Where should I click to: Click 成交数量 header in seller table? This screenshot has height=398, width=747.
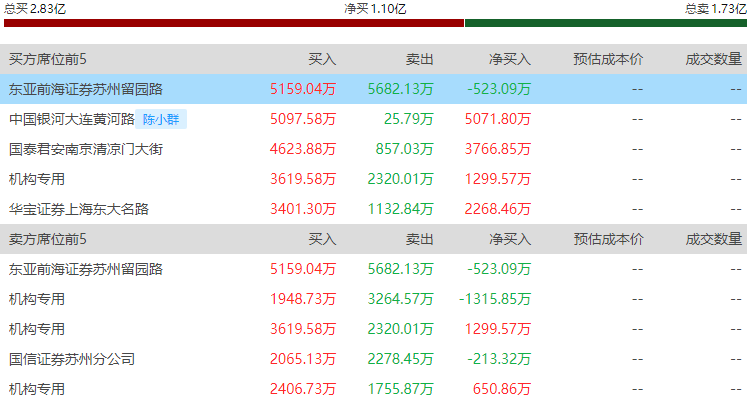(714, 239)
